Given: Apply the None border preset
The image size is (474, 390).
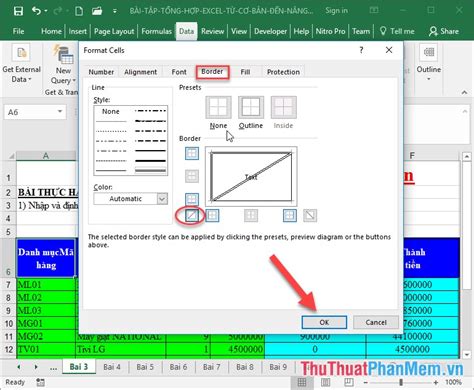Looking at the screenshot, I should point(218,107).
